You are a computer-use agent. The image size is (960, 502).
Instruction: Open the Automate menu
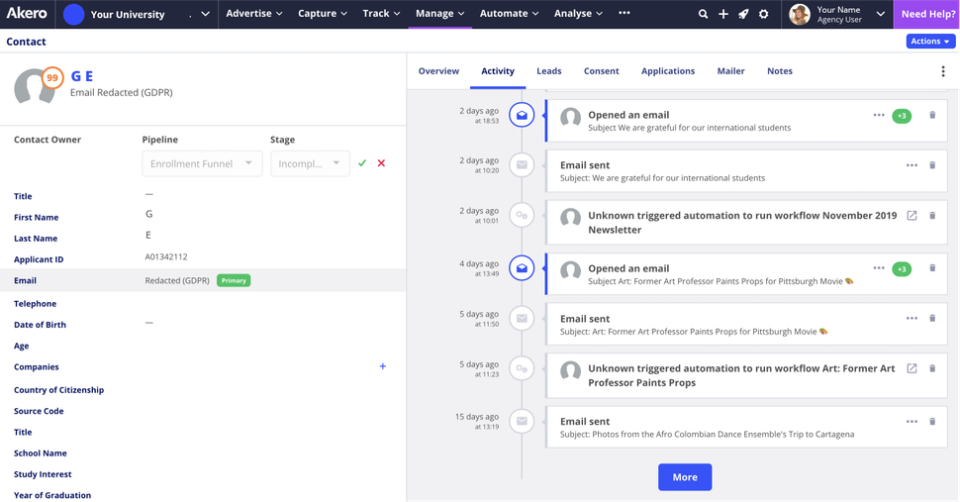[x=509, y=13]
